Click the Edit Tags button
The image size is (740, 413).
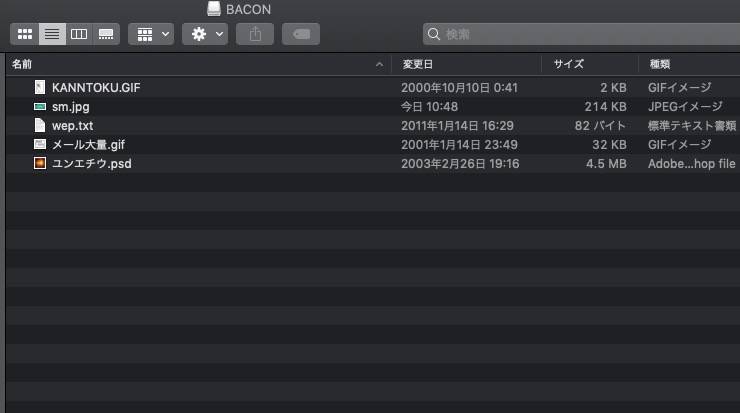[x=301, y=34]
